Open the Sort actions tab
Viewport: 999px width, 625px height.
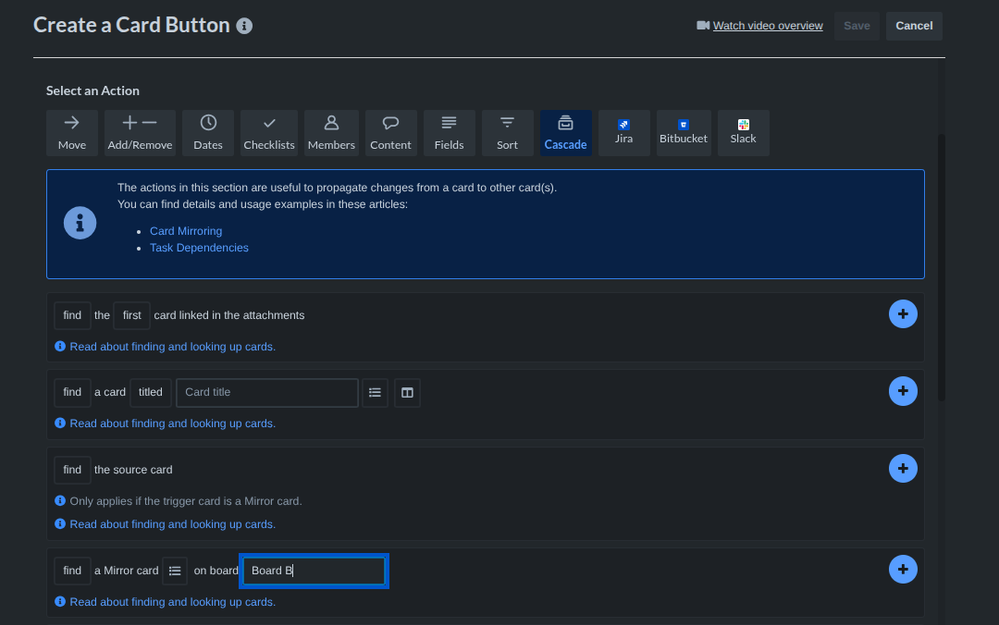[507, 133]
